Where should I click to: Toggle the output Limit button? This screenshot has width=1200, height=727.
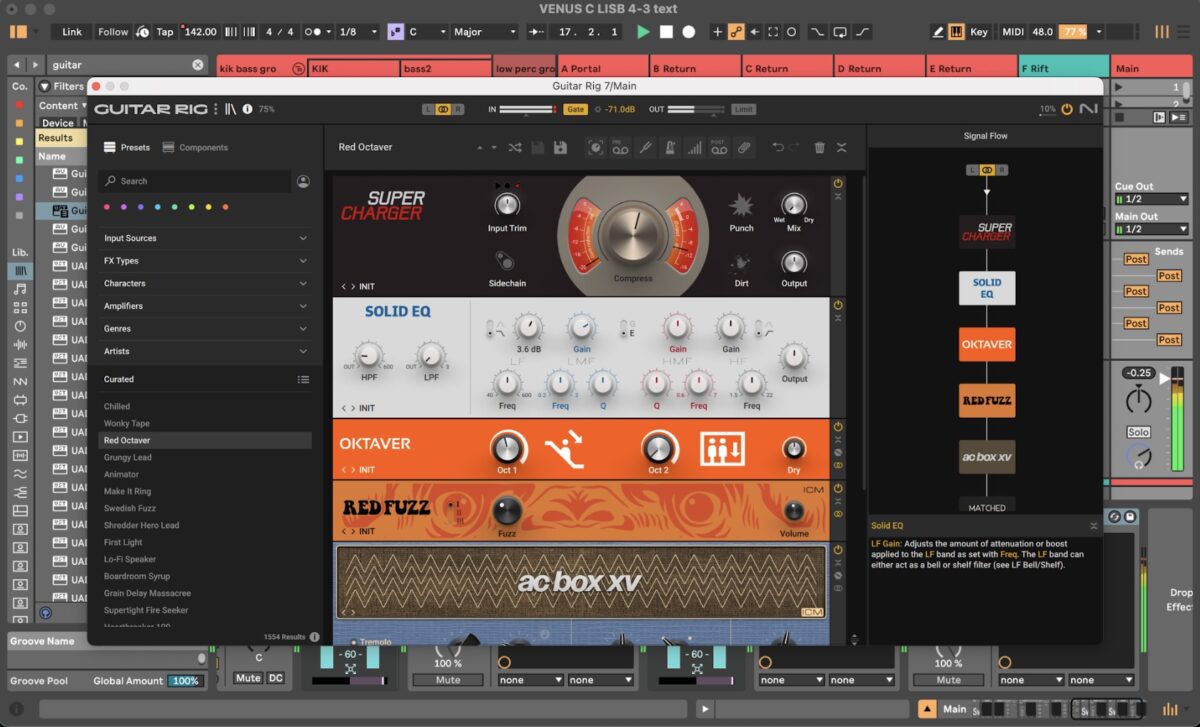[x=743, y=109]
